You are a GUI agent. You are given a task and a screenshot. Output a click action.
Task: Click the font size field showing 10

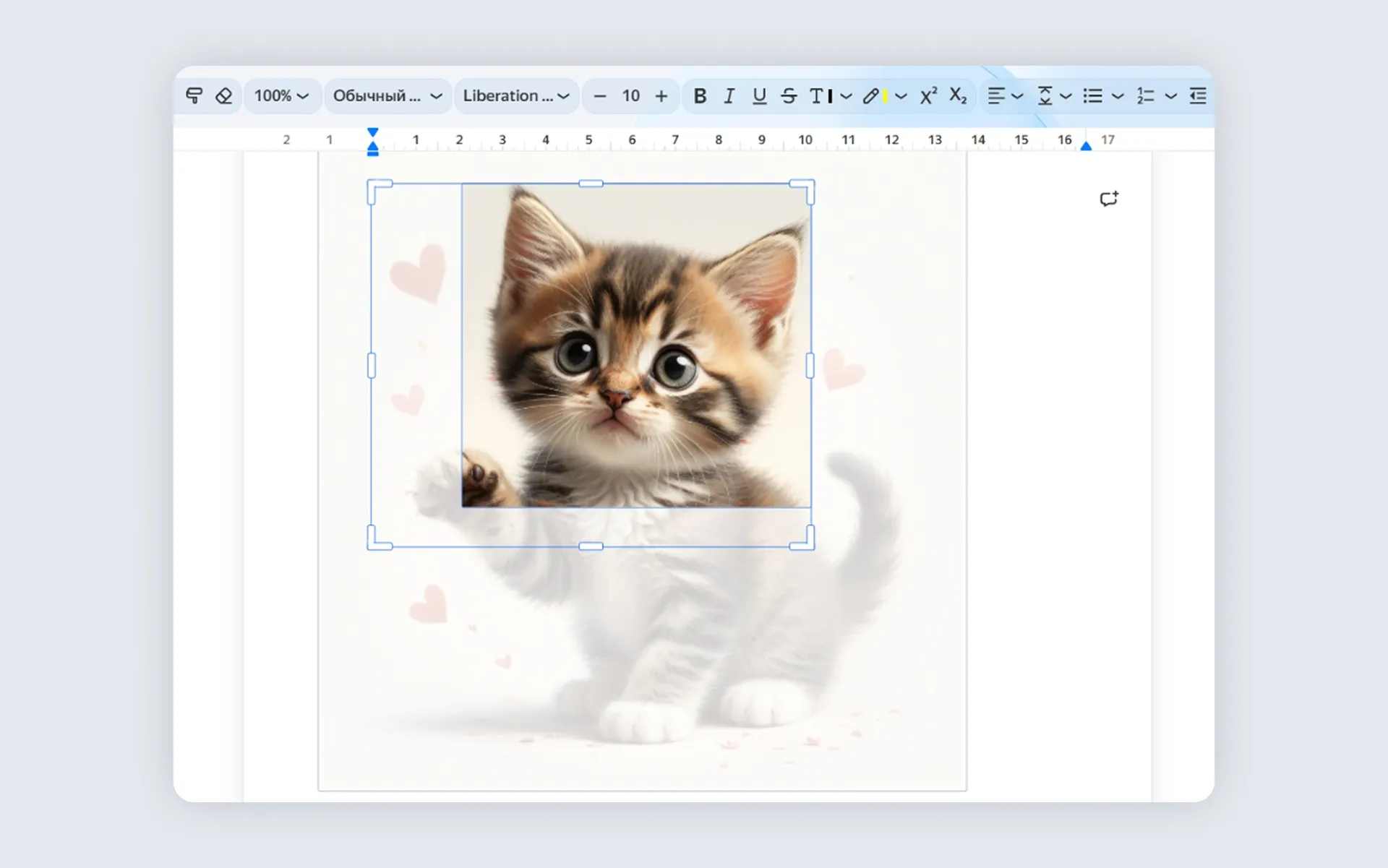pyautogui.click(x=630, y=96)
